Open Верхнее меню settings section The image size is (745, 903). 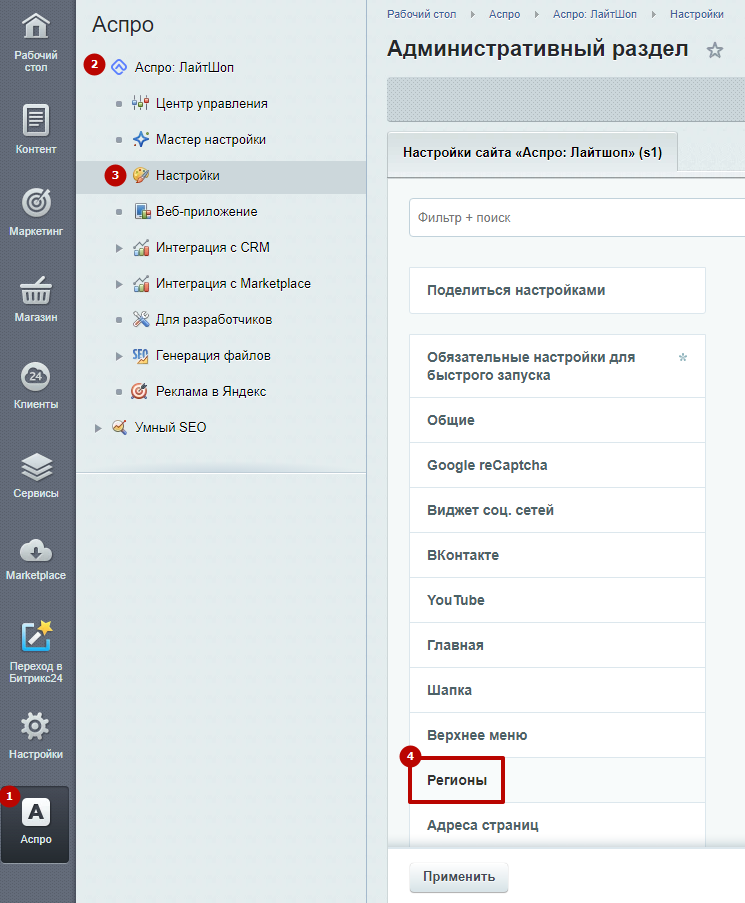pos(557,735)
